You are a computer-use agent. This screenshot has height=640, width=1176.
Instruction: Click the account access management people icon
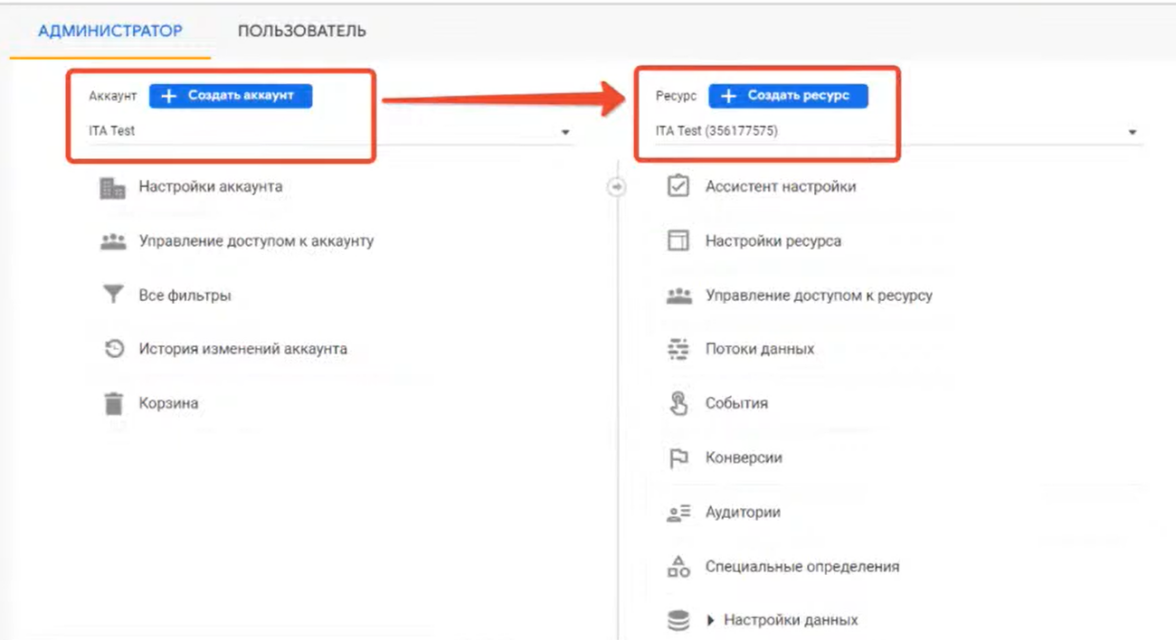point(113,241)
